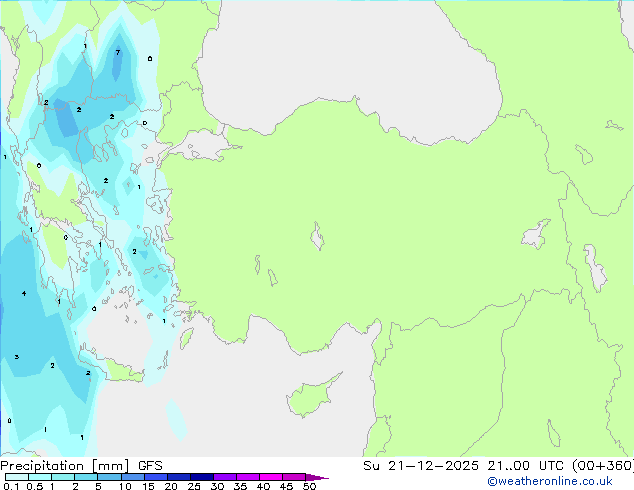Select the 20–25 mm dark blue legend swatch
634x490 pixels.
179,477
